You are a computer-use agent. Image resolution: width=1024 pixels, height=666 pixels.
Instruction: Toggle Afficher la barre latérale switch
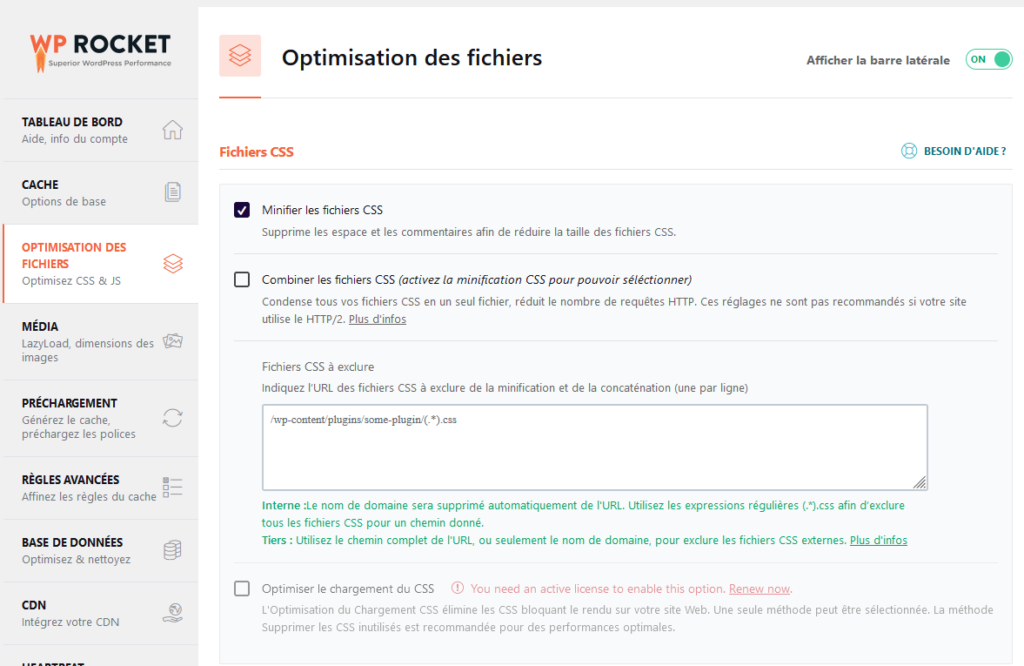(989, 59)
